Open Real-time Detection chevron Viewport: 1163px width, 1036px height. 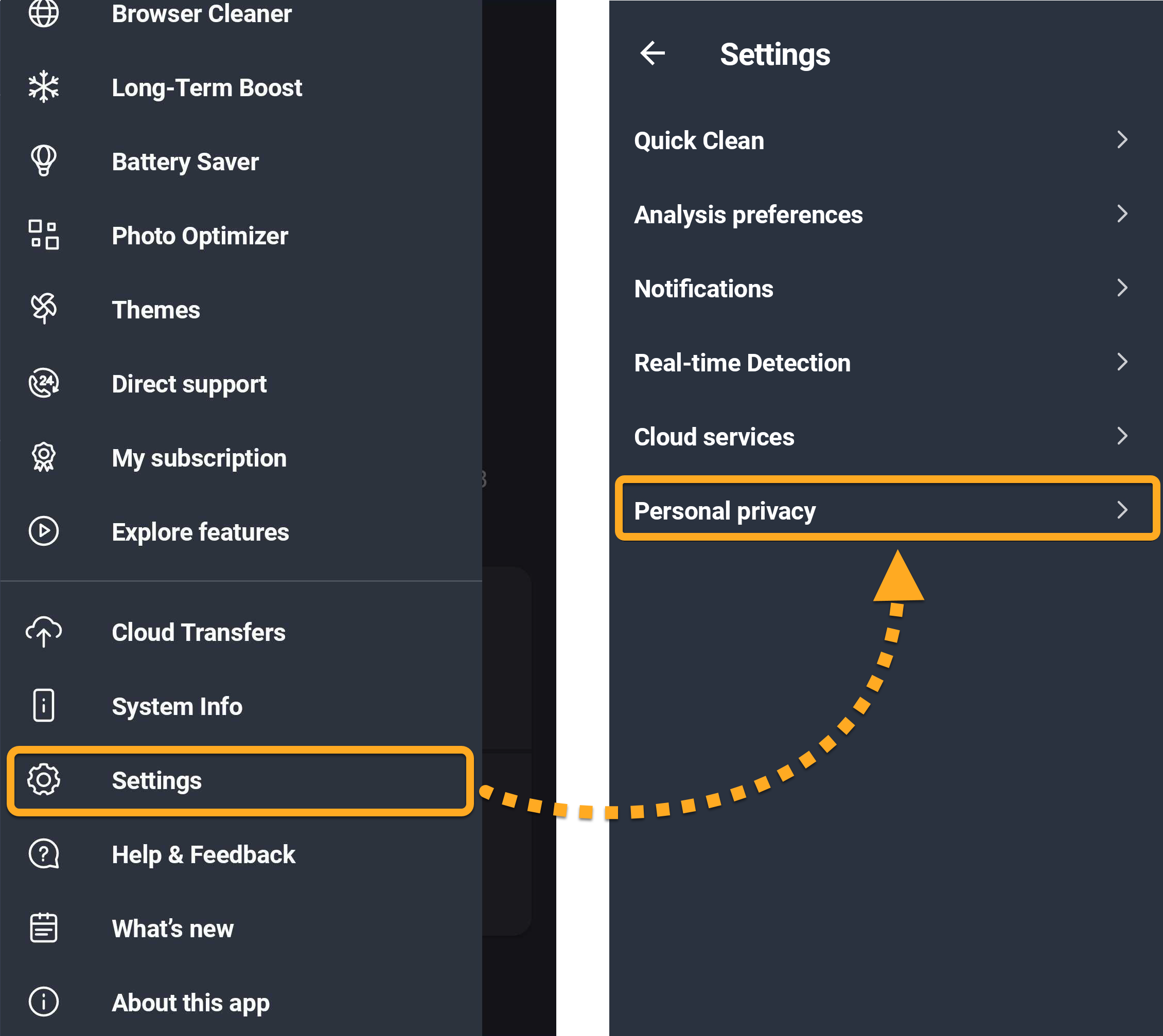pyautogui.click(x=1121, y=362)
